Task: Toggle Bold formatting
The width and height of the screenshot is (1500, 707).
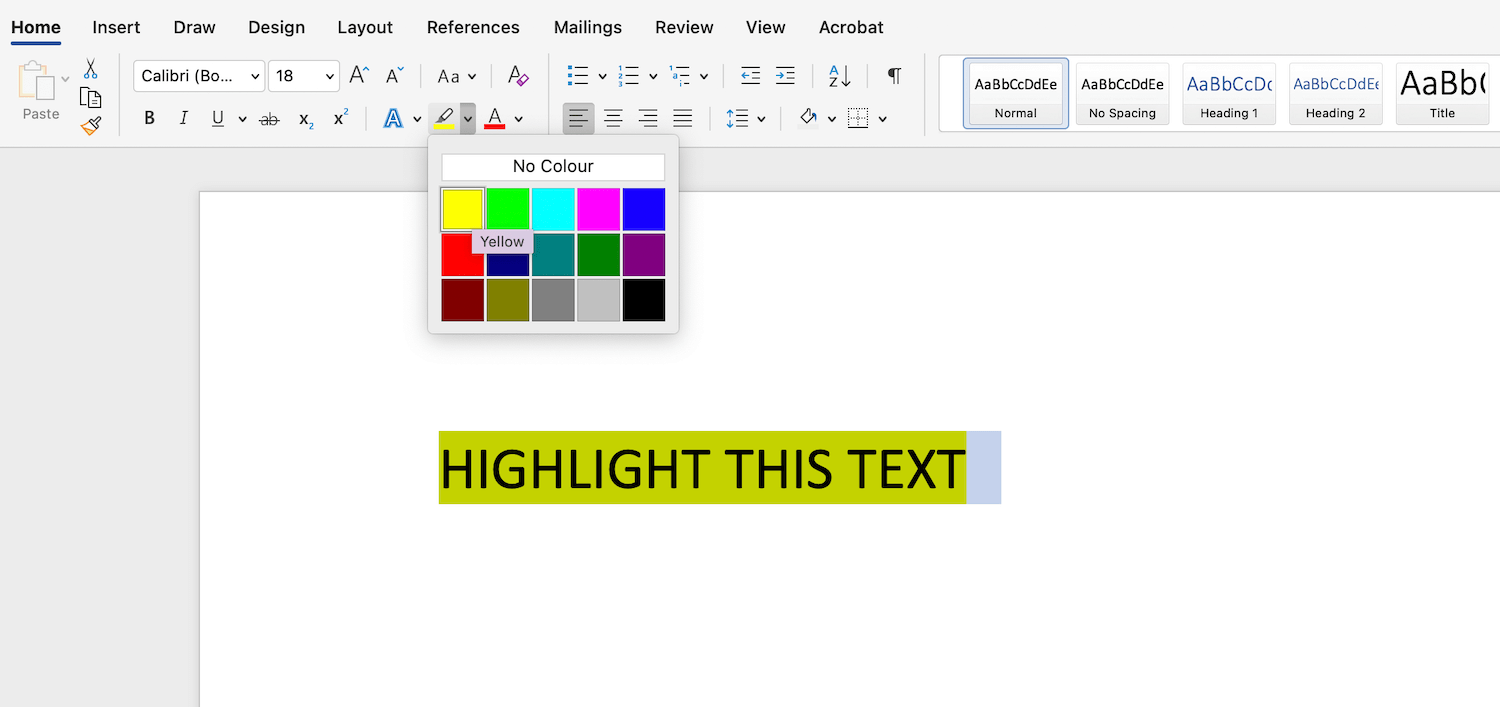Action: pyautogui.click(x=149, y=119)
